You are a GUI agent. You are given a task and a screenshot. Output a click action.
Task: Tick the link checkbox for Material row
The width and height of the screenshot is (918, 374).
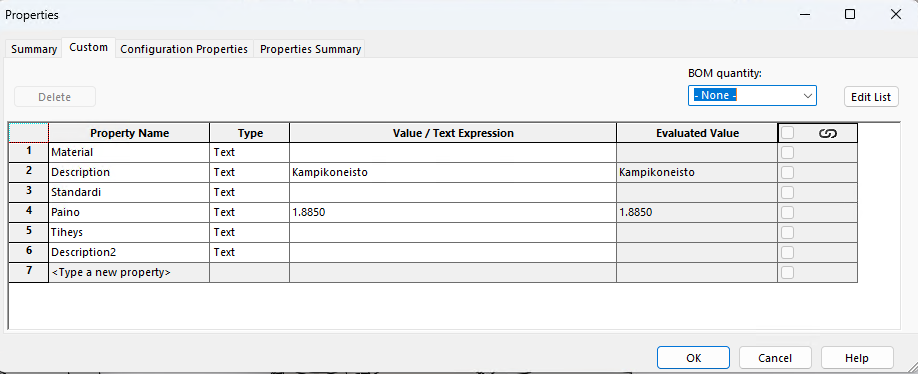787,152
